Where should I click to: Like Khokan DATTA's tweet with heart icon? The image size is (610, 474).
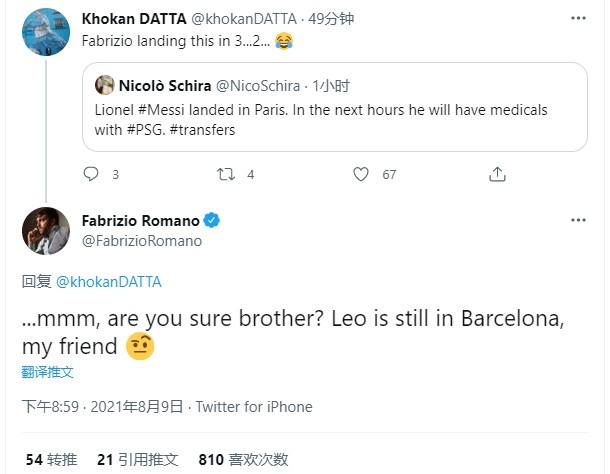pos(362,174)
